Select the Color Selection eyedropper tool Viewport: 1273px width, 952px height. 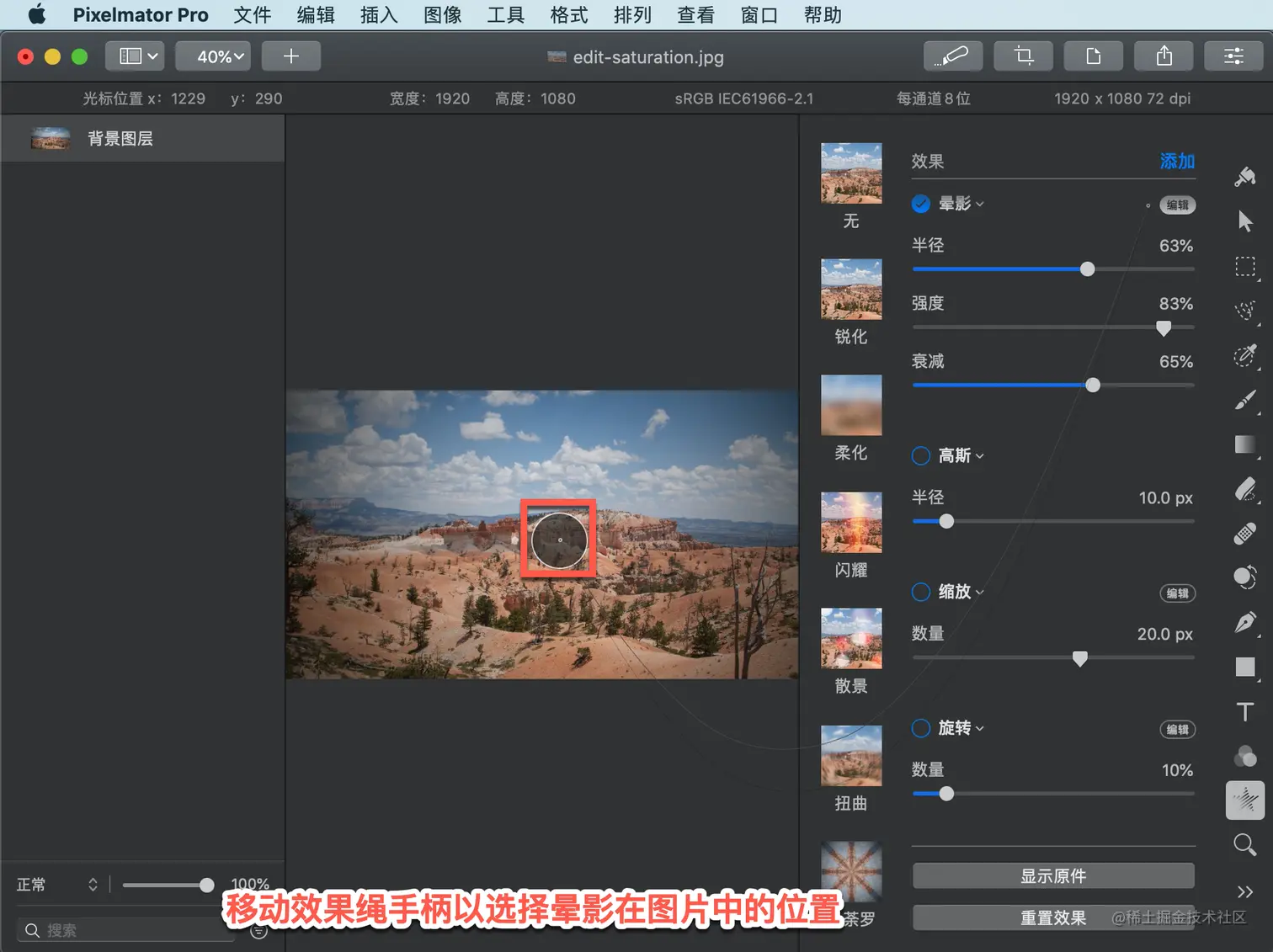(x=1245, y=355)
